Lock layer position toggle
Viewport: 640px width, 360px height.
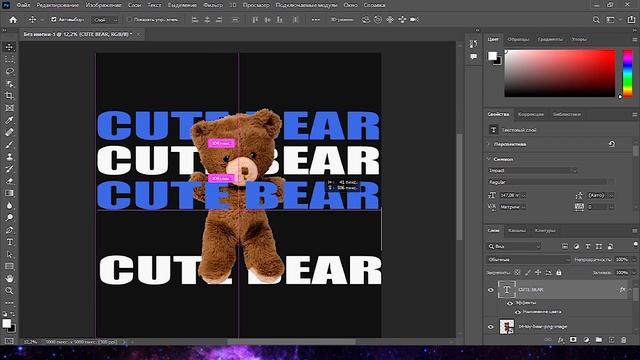pos(538,273)
